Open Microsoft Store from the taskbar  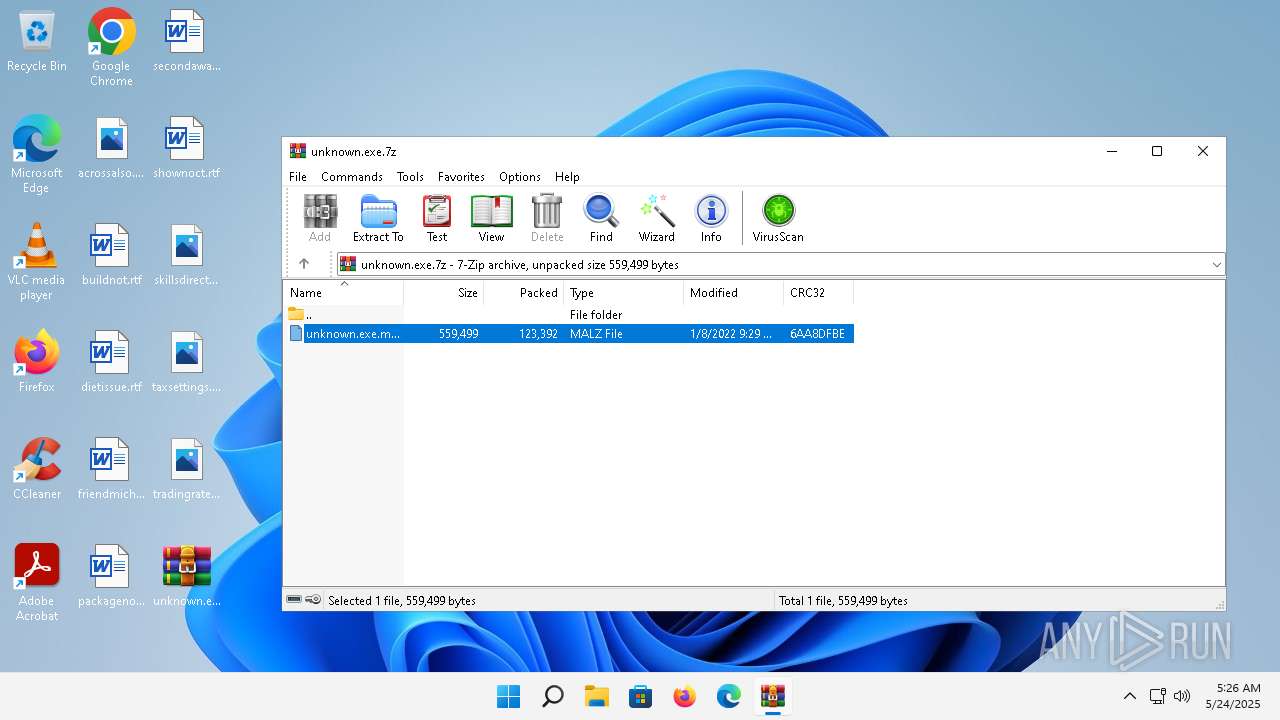click(x=640, y=697)
